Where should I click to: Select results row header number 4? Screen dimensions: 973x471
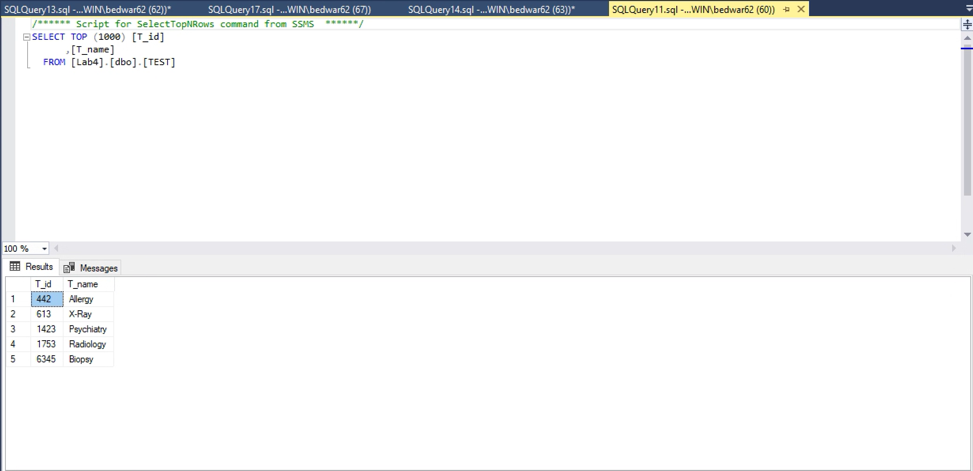(x=18, y=344)
